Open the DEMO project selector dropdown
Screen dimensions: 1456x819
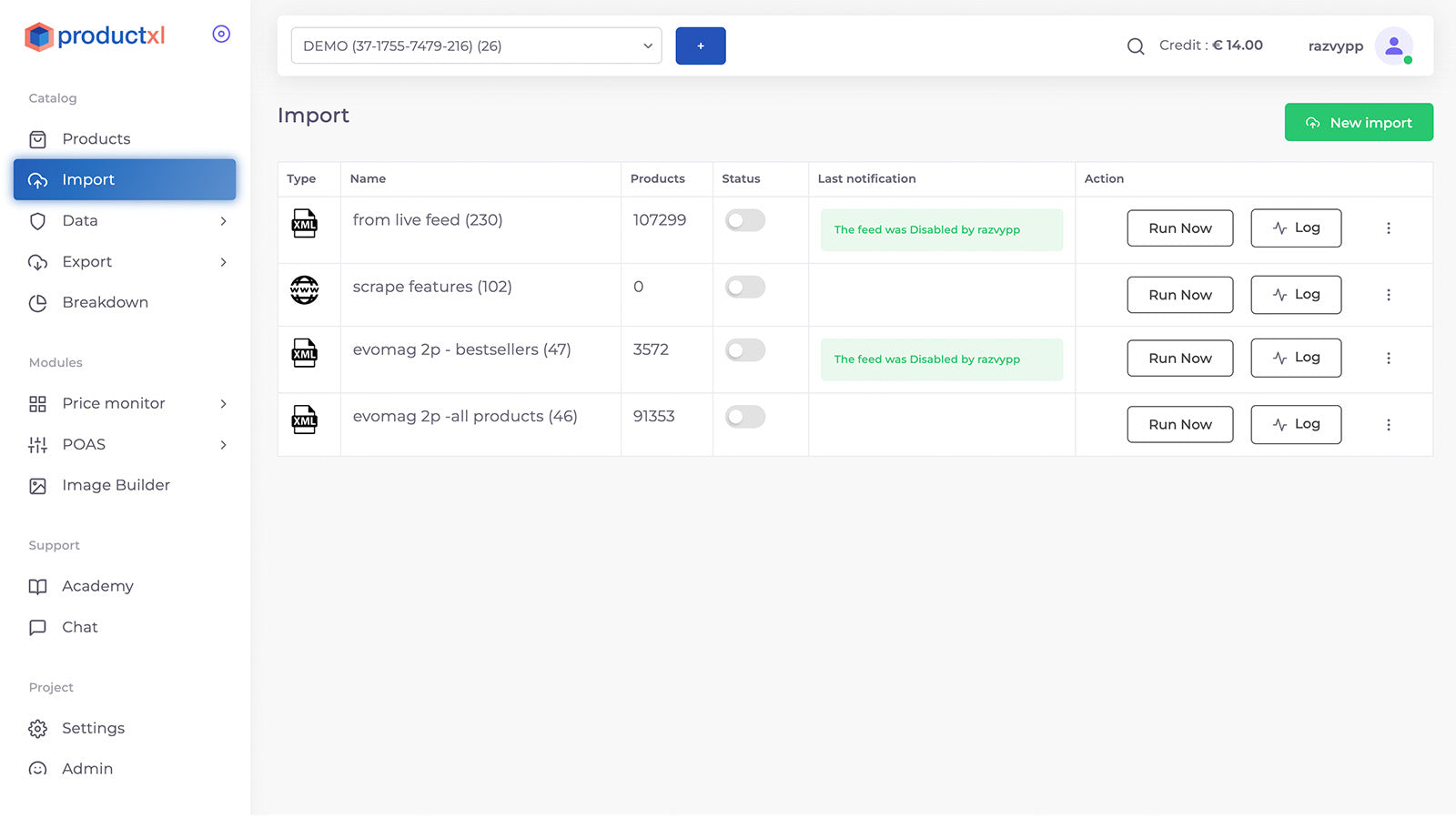tap(476, 45)
